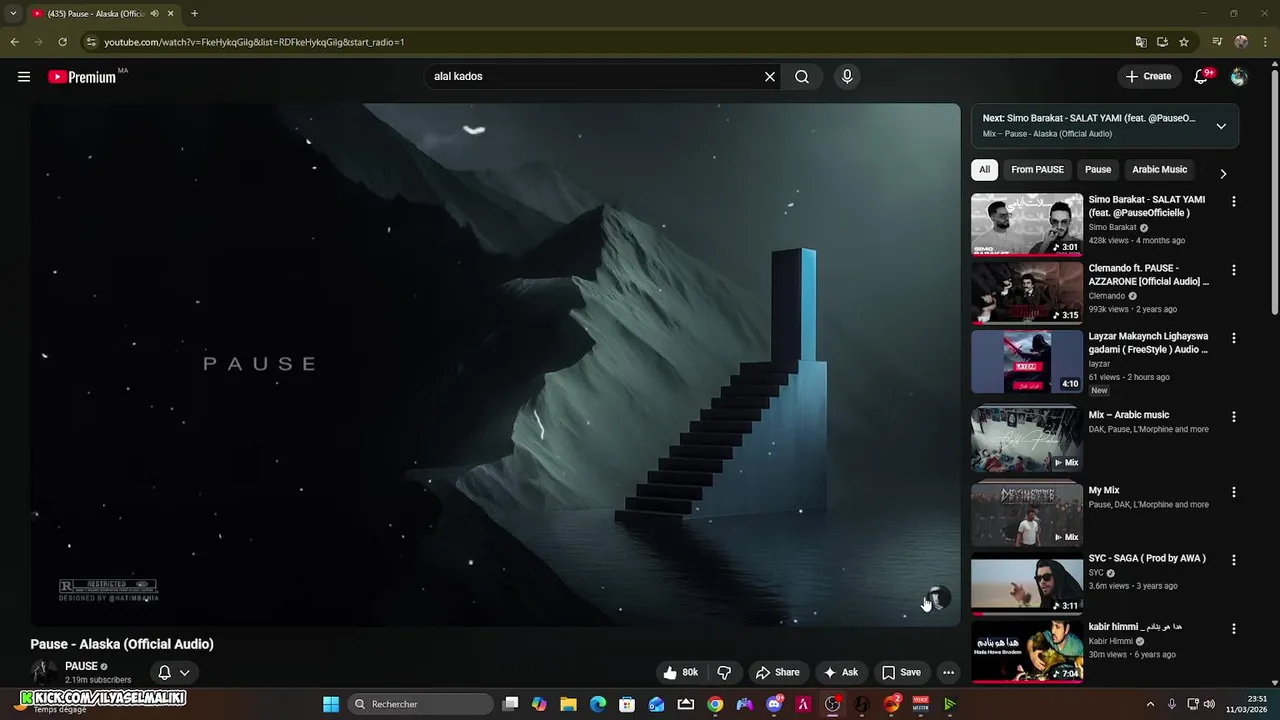Open Microsoft Edge from the taskbar
The height and width of the screenshot is (720, 1280).
click(x=598, y=704)
